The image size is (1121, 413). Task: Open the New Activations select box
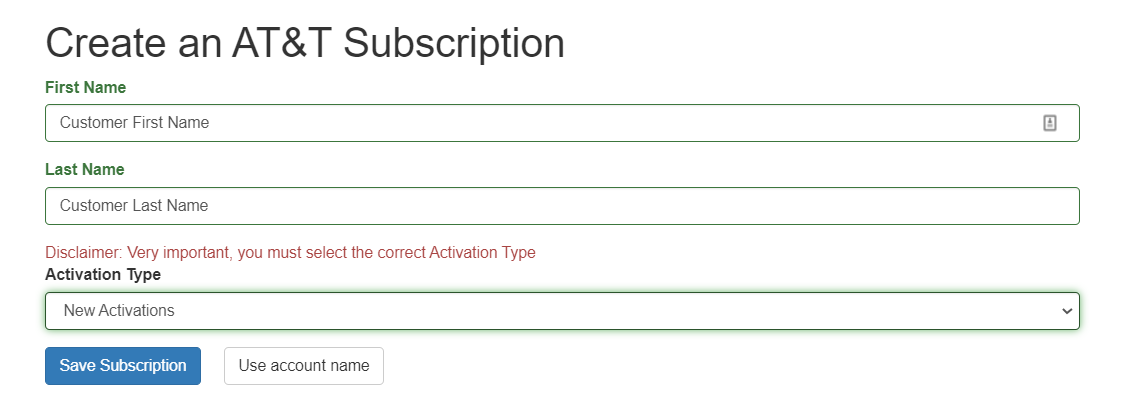[x=560, y=311]
